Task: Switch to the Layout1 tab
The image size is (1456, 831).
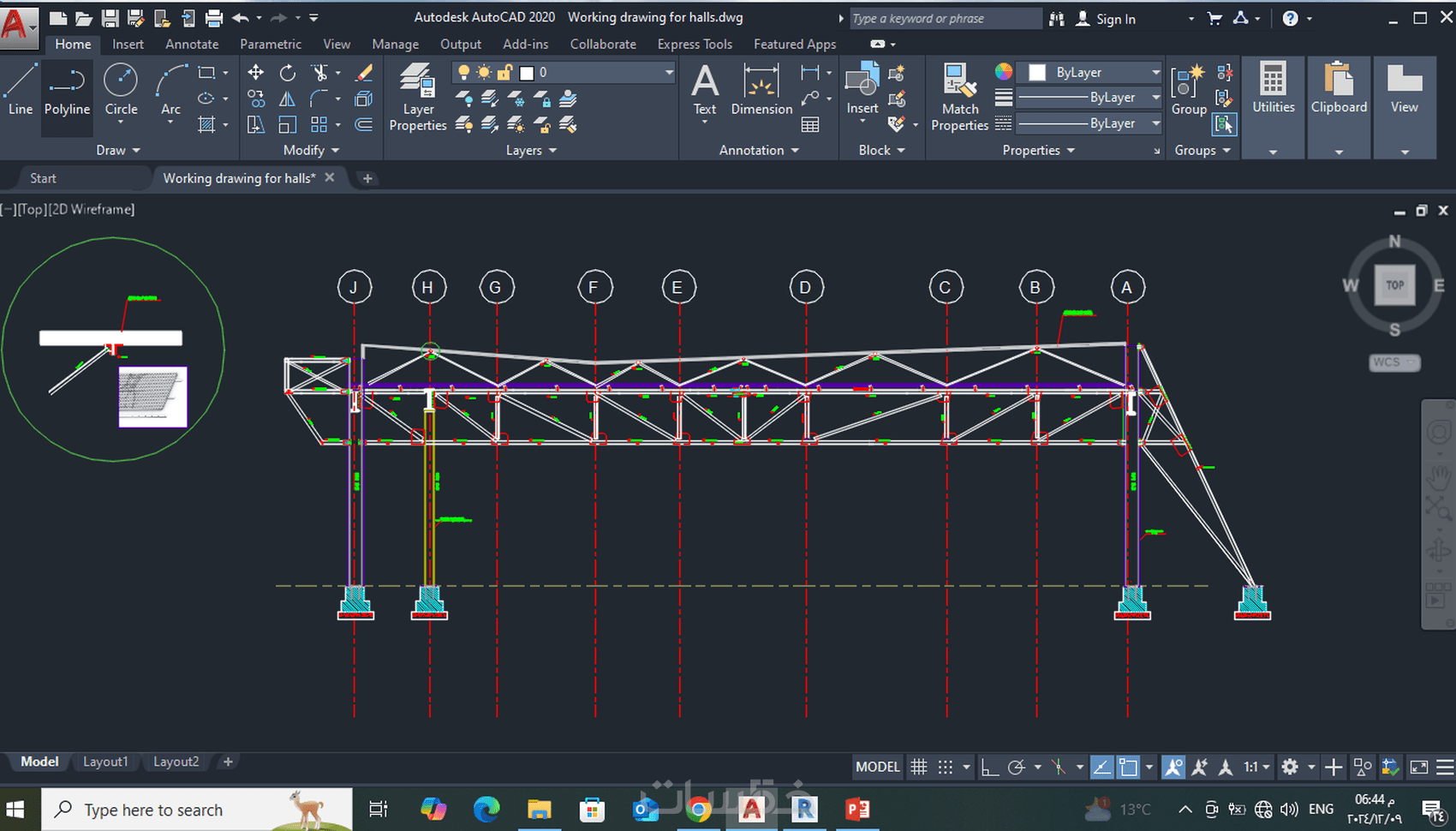Action: (x=105, y=762)
